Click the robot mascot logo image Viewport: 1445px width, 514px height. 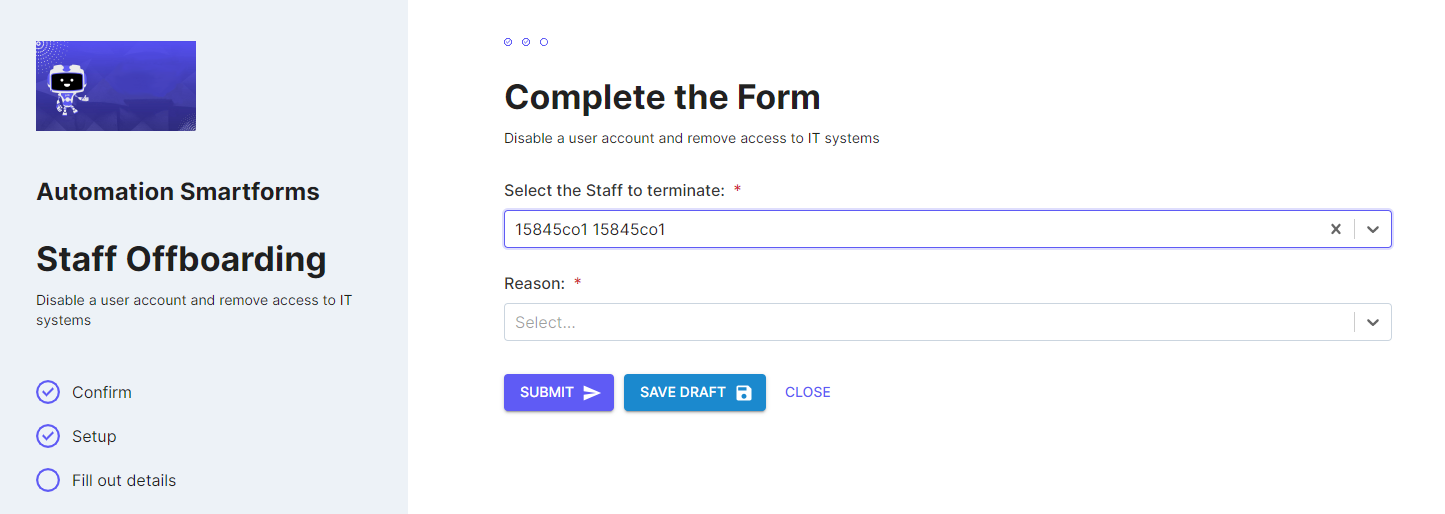click(116, 86)
